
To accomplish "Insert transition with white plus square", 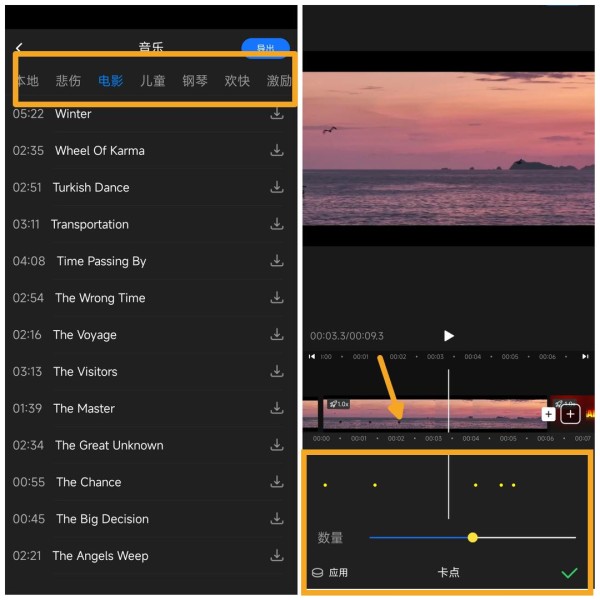I will (548, 414).
